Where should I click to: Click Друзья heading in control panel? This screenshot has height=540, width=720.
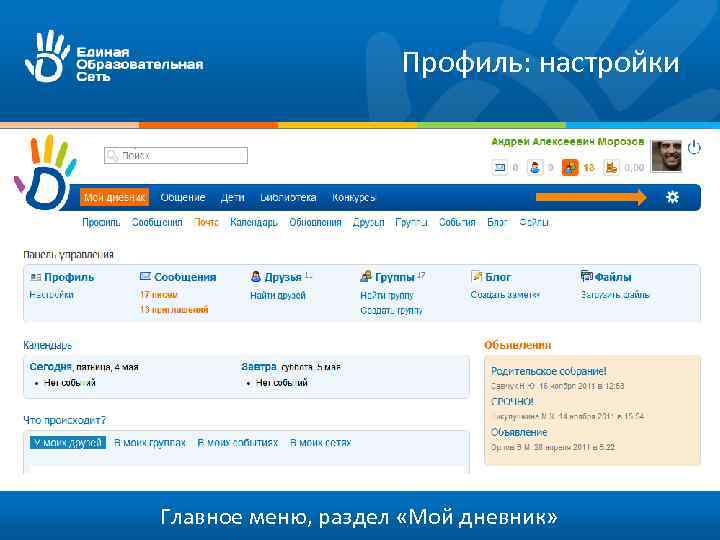coord(282,277)
